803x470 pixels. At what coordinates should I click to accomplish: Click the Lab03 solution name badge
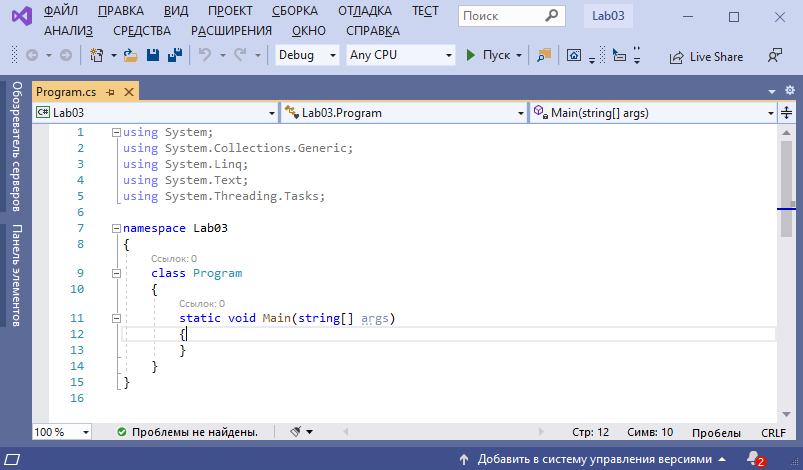[x=608, y=16]
